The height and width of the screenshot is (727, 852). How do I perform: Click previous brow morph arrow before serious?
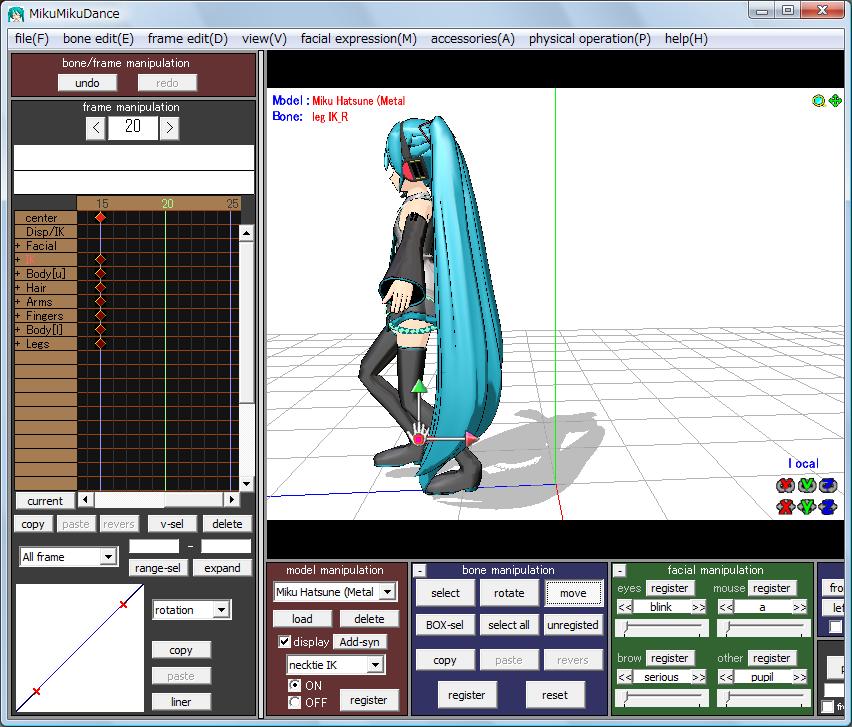(x=625, y=677)
